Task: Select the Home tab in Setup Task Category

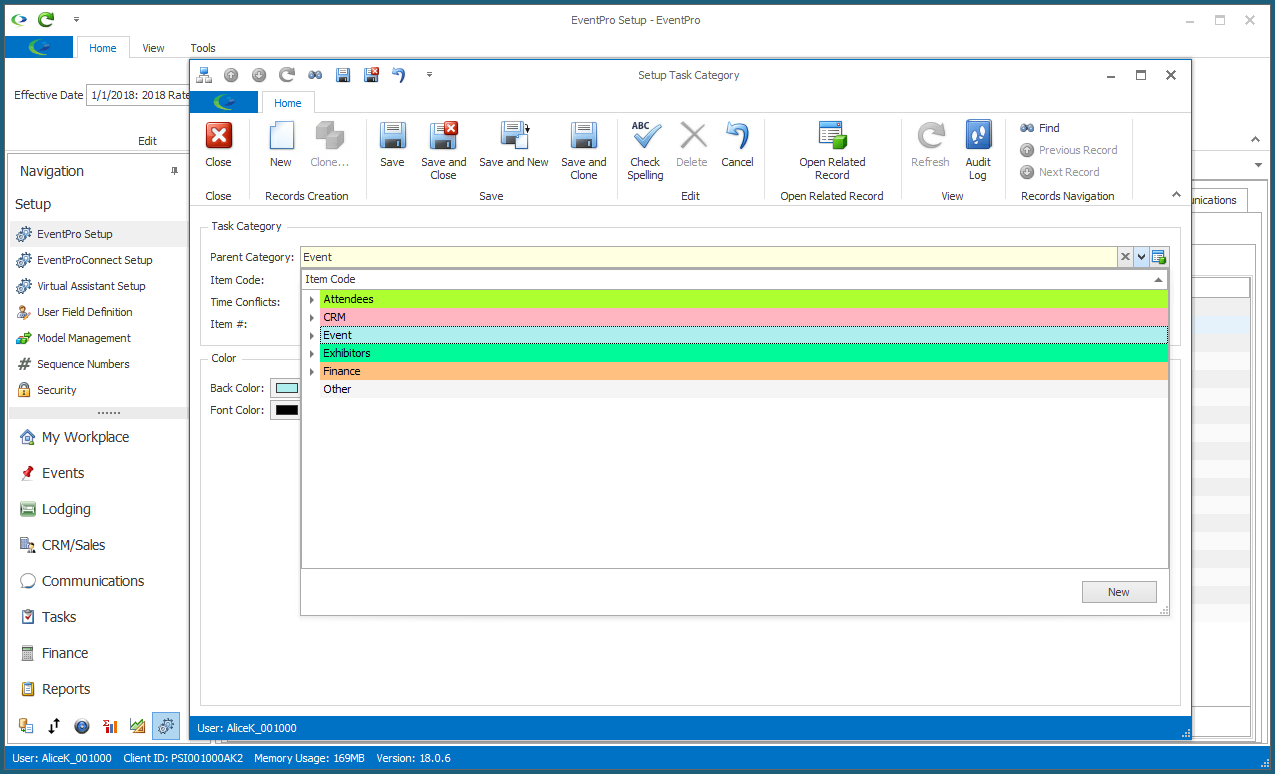Action: pyautogui.click(x=288, y=103)
